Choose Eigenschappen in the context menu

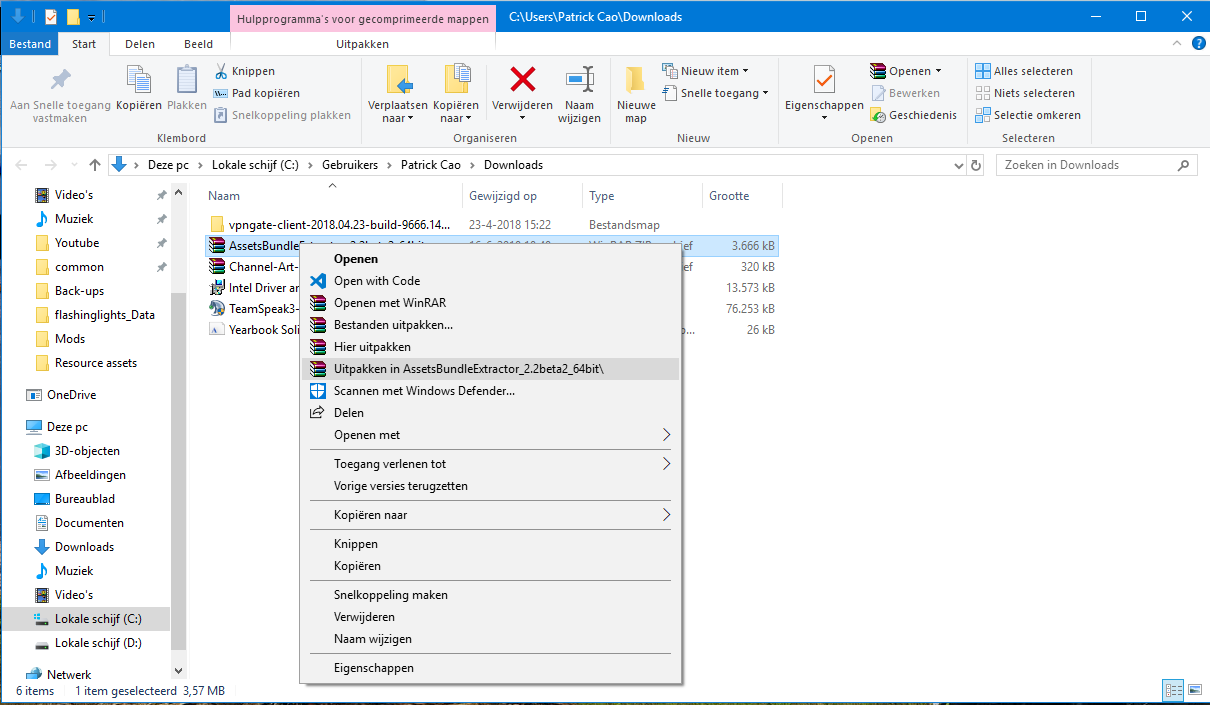coord(490,668)
